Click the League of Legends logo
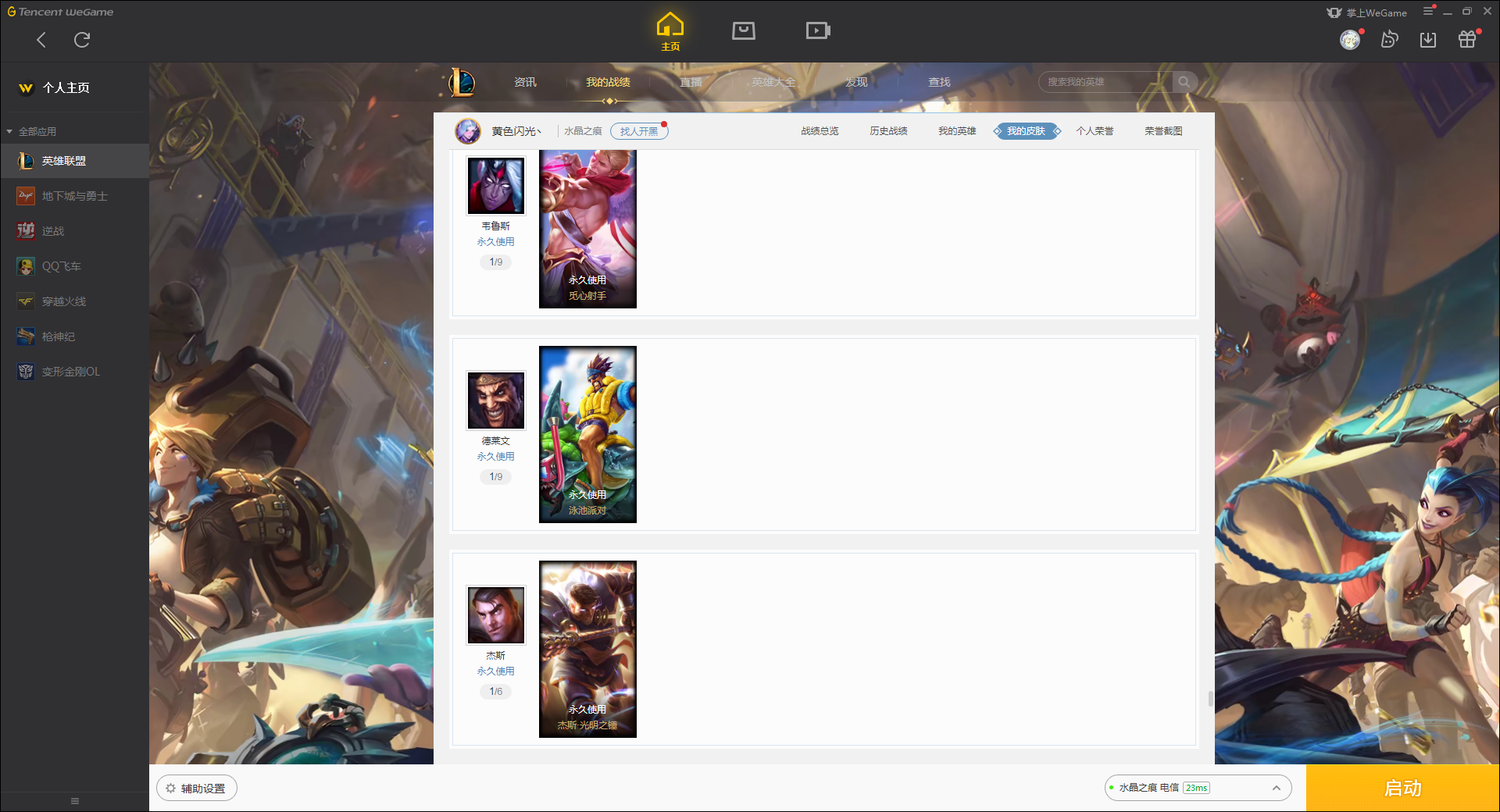This screenshot has width=1500, height=812. 462,82
